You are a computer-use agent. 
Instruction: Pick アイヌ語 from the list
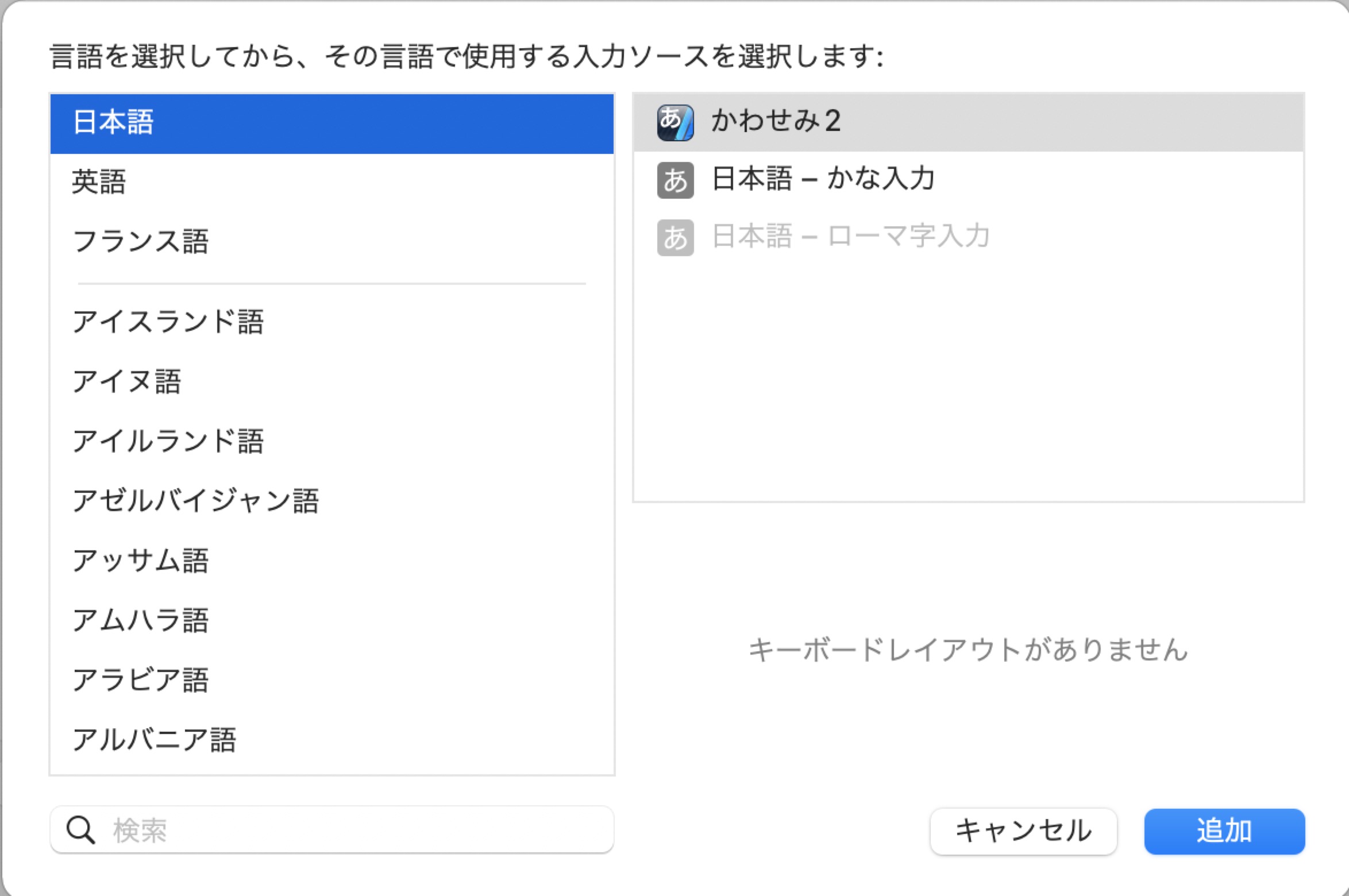(x=332, y=381)
